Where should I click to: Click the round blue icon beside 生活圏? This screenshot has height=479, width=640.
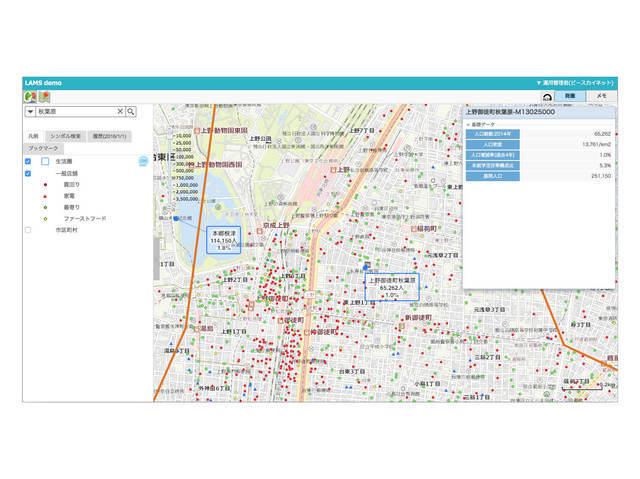coord(143,160)
